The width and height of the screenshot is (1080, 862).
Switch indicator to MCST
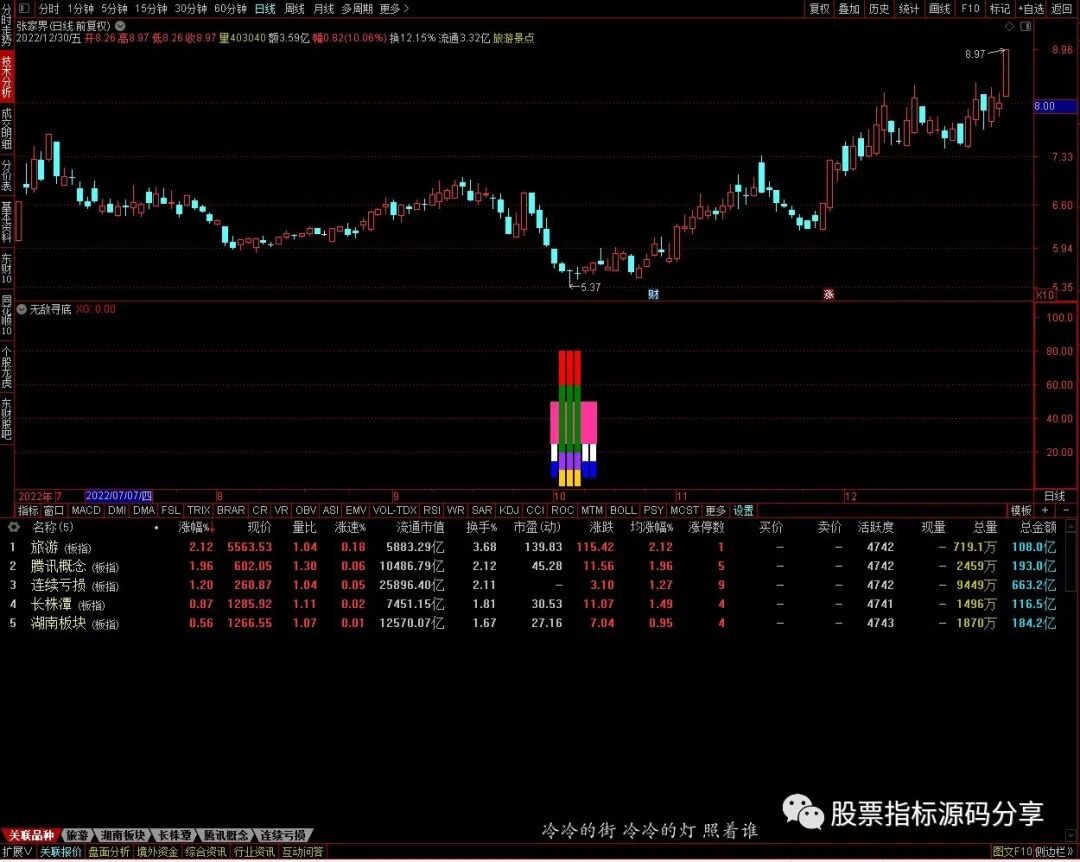[x=685, y=511]
